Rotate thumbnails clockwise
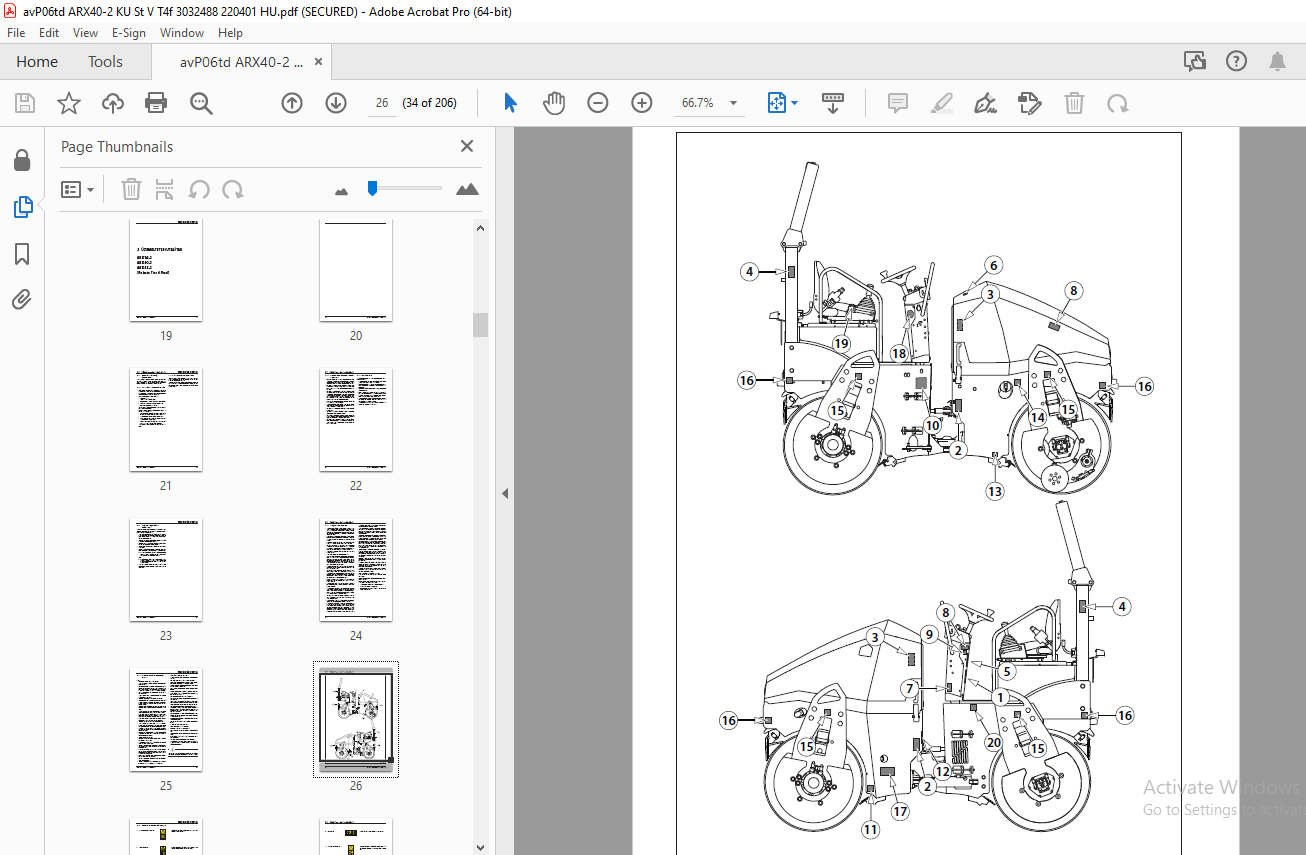Image resolution: width=1306 pixels, height=855 pixels. click(x=233, y=189)
